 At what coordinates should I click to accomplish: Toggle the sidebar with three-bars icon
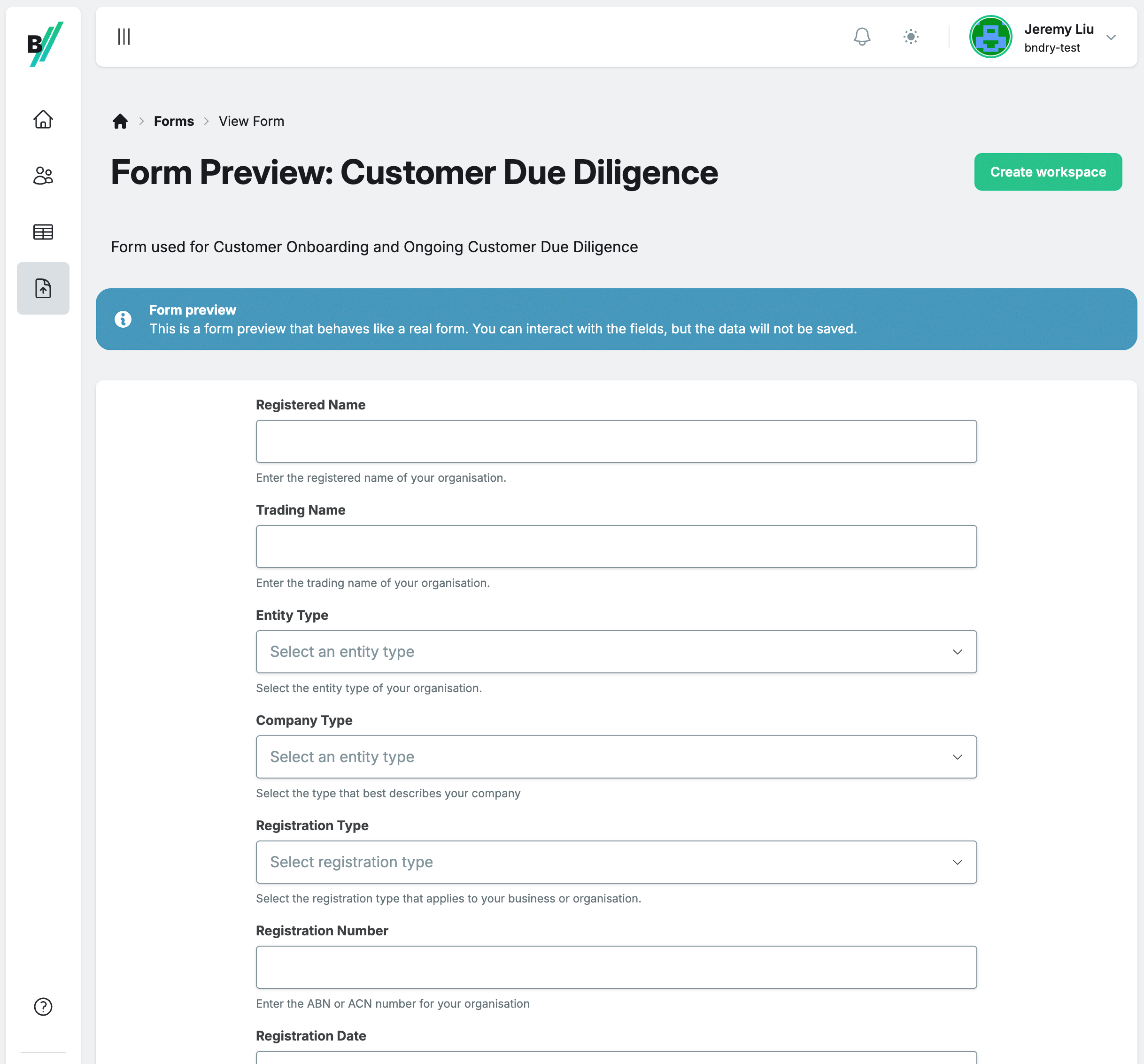click(124, 37)
